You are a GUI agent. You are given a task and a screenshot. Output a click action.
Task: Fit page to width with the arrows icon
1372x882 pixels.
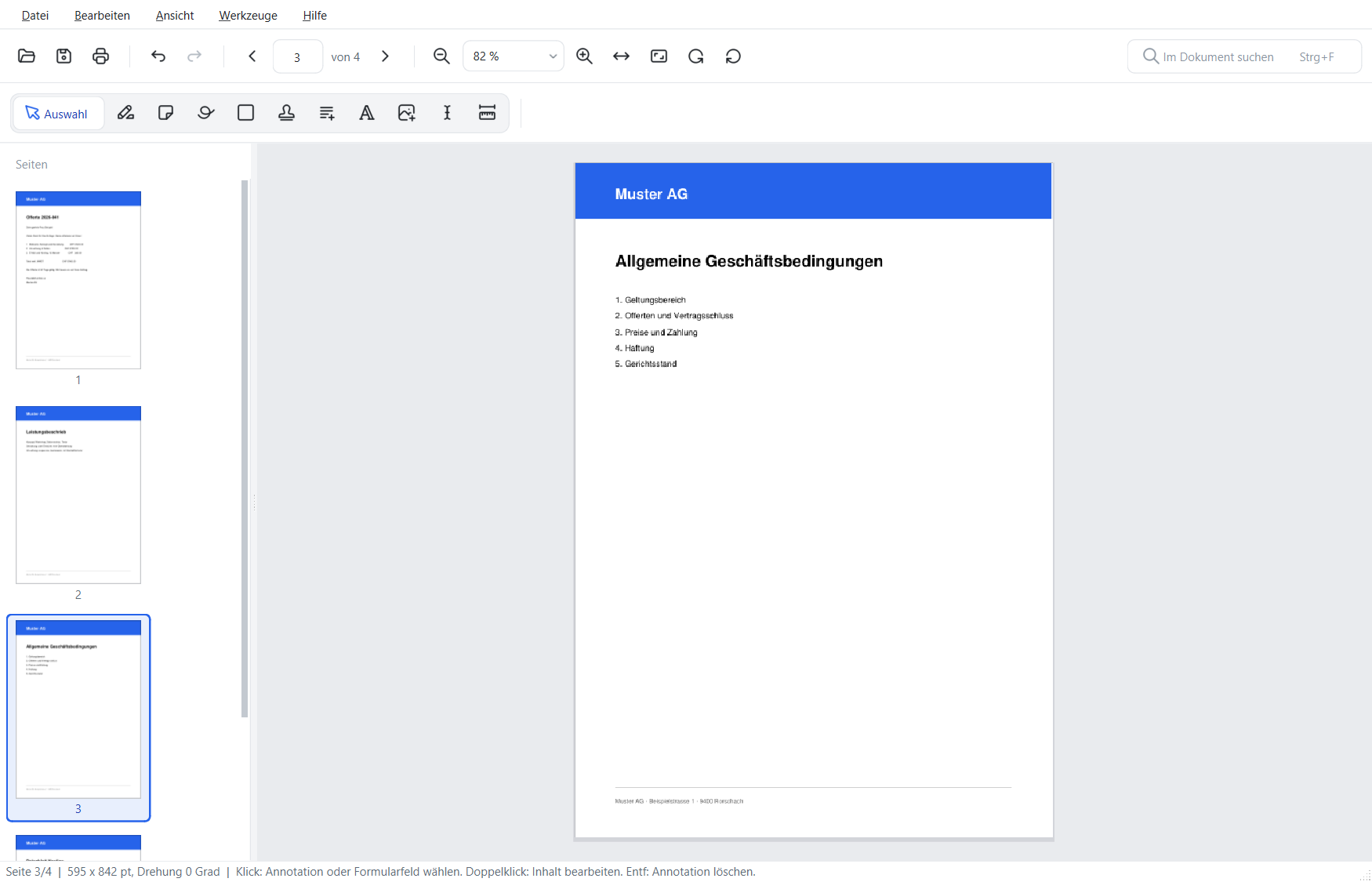621,56
